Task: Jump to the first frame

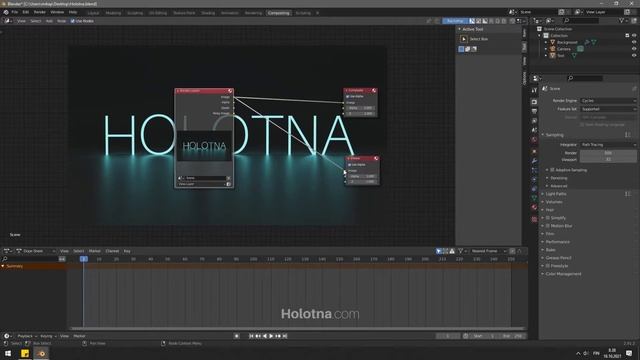Action: click(251, 336)
